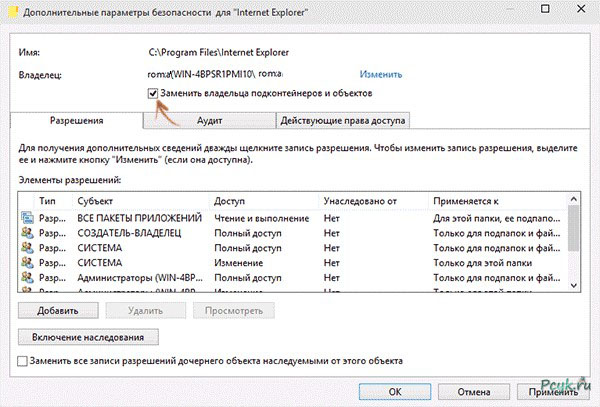Click the Администраторы row user icon
600x407 pixels.
28,277
